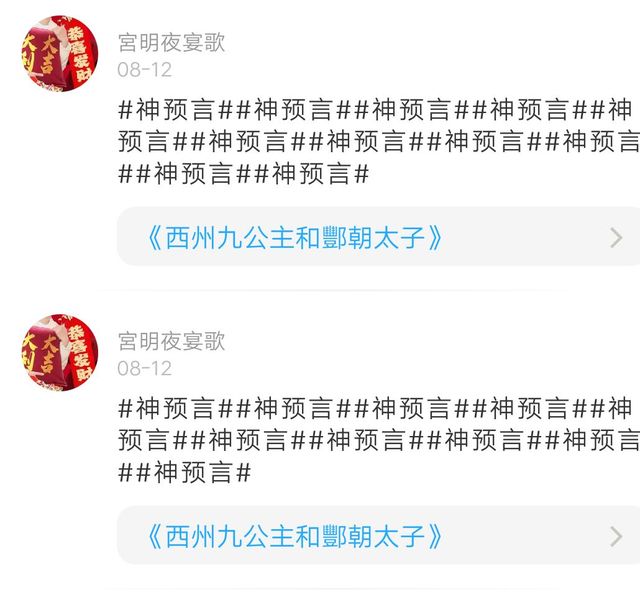Tap username 宫明夜宴歌 on the top post
This screenshot has height=595, width=640.
coord(171,42)
